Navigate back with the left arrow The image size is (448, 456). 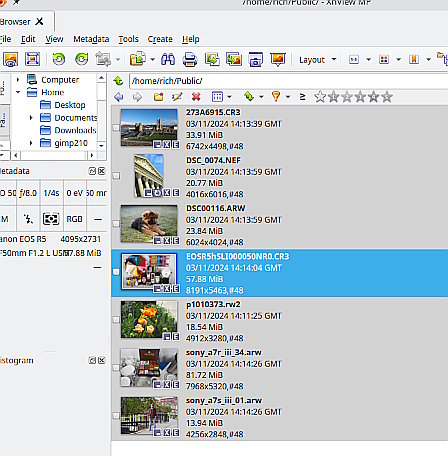tap(119, 97)
